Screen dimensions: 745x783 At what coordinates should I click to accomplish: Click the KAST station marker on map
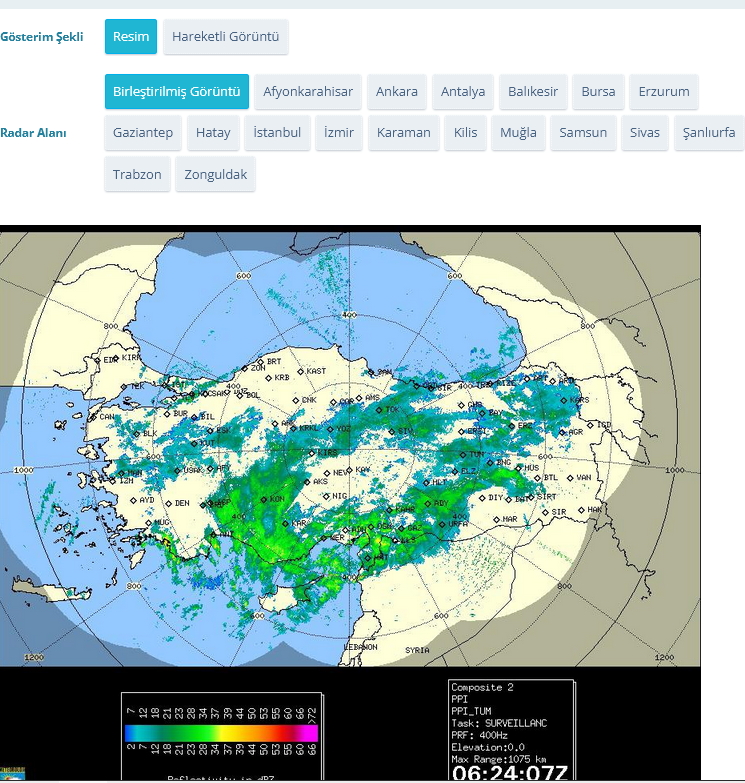coord(301,372)
